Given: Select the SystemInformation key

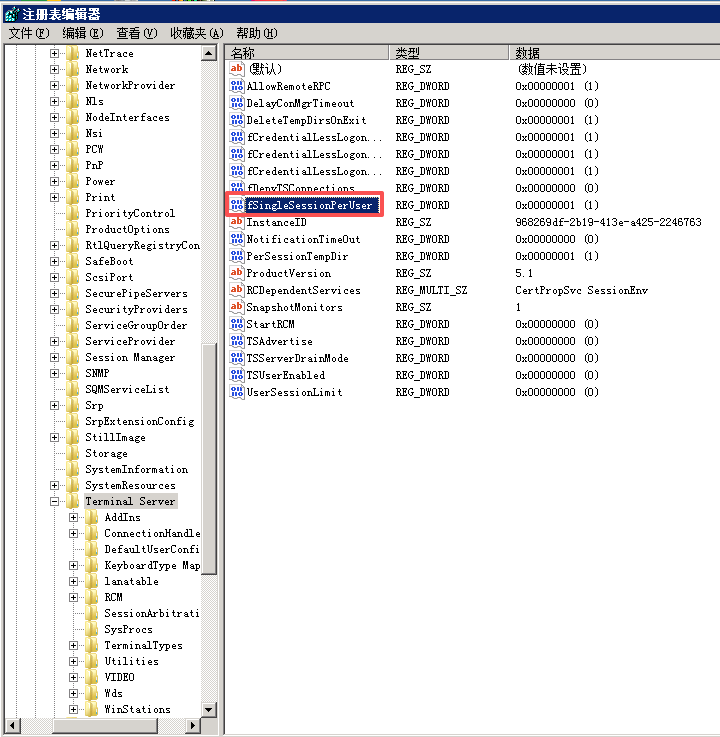Looking at the screenshot, I should pos(136,469).
